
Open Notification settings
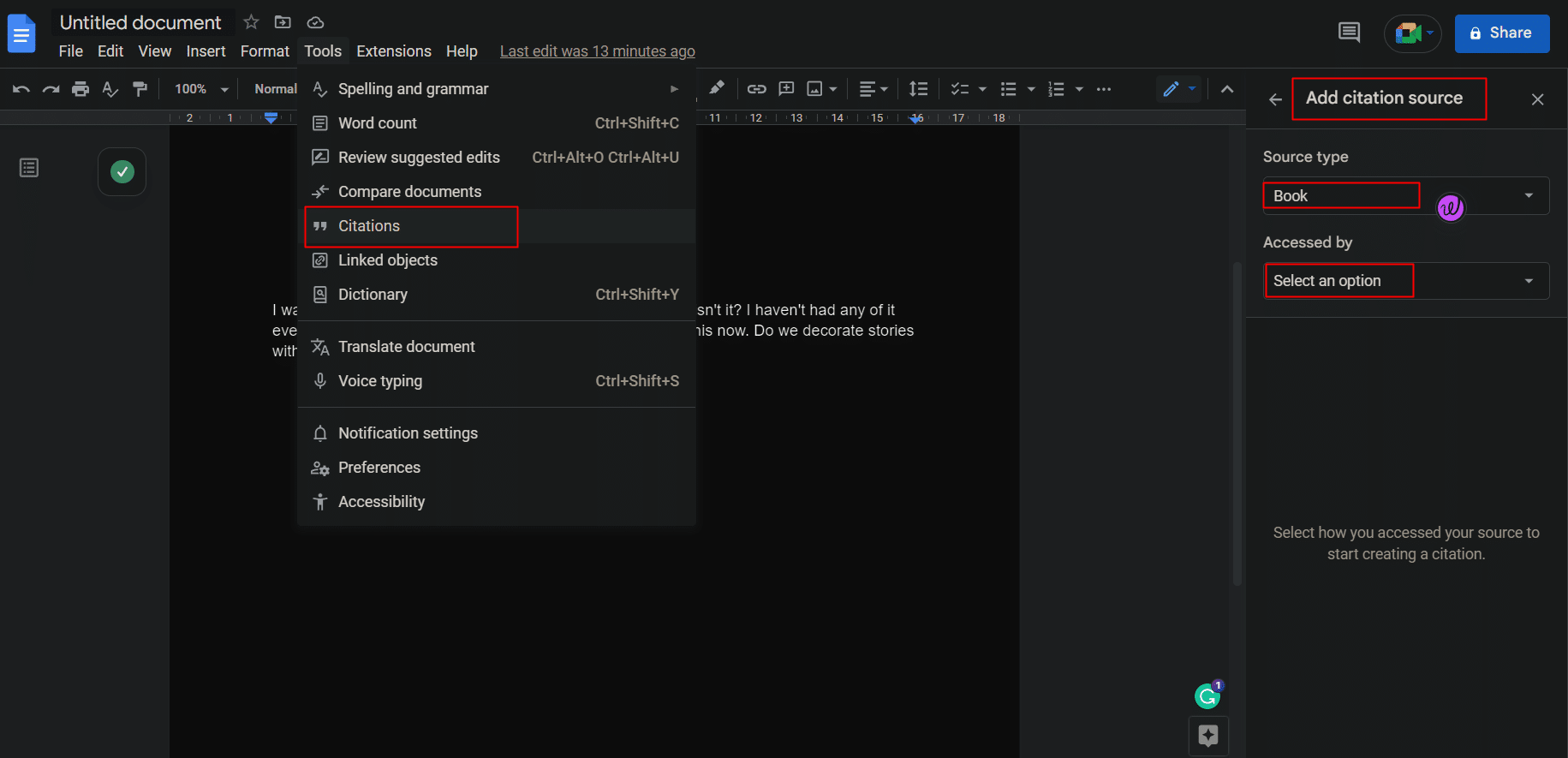tap(497, 433)
